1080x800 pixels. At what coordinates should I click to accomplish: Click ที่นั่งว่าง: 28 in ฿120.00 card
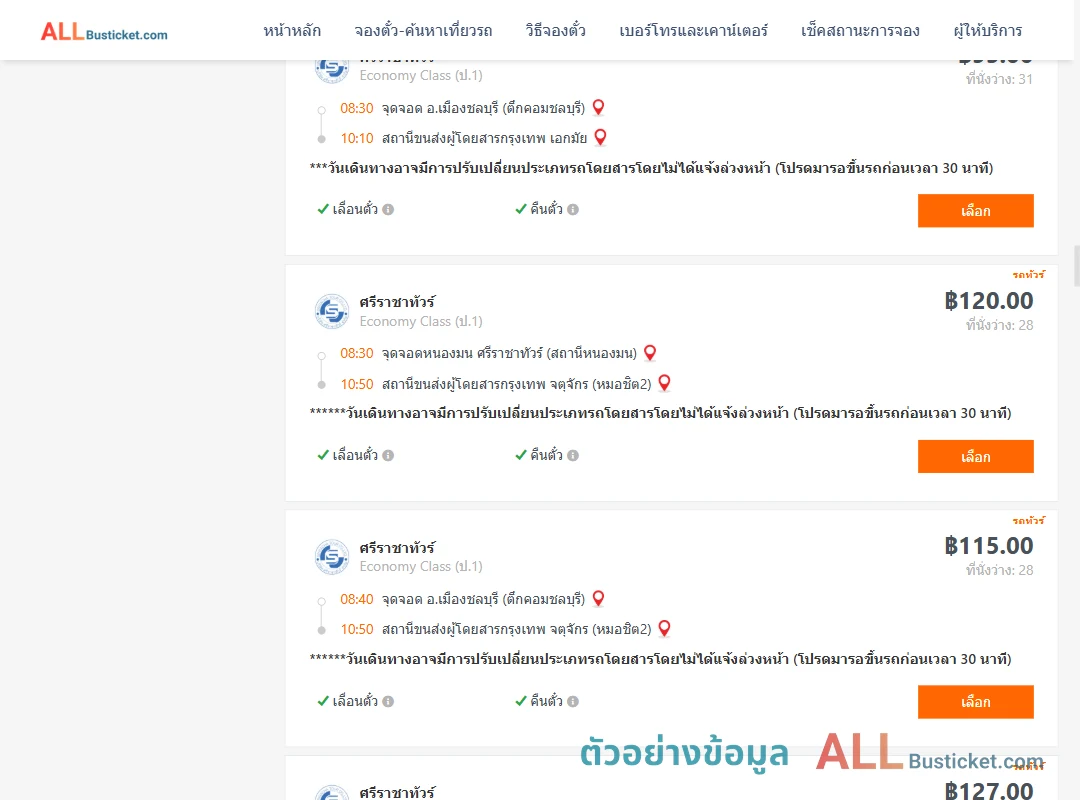pos(999,325)
